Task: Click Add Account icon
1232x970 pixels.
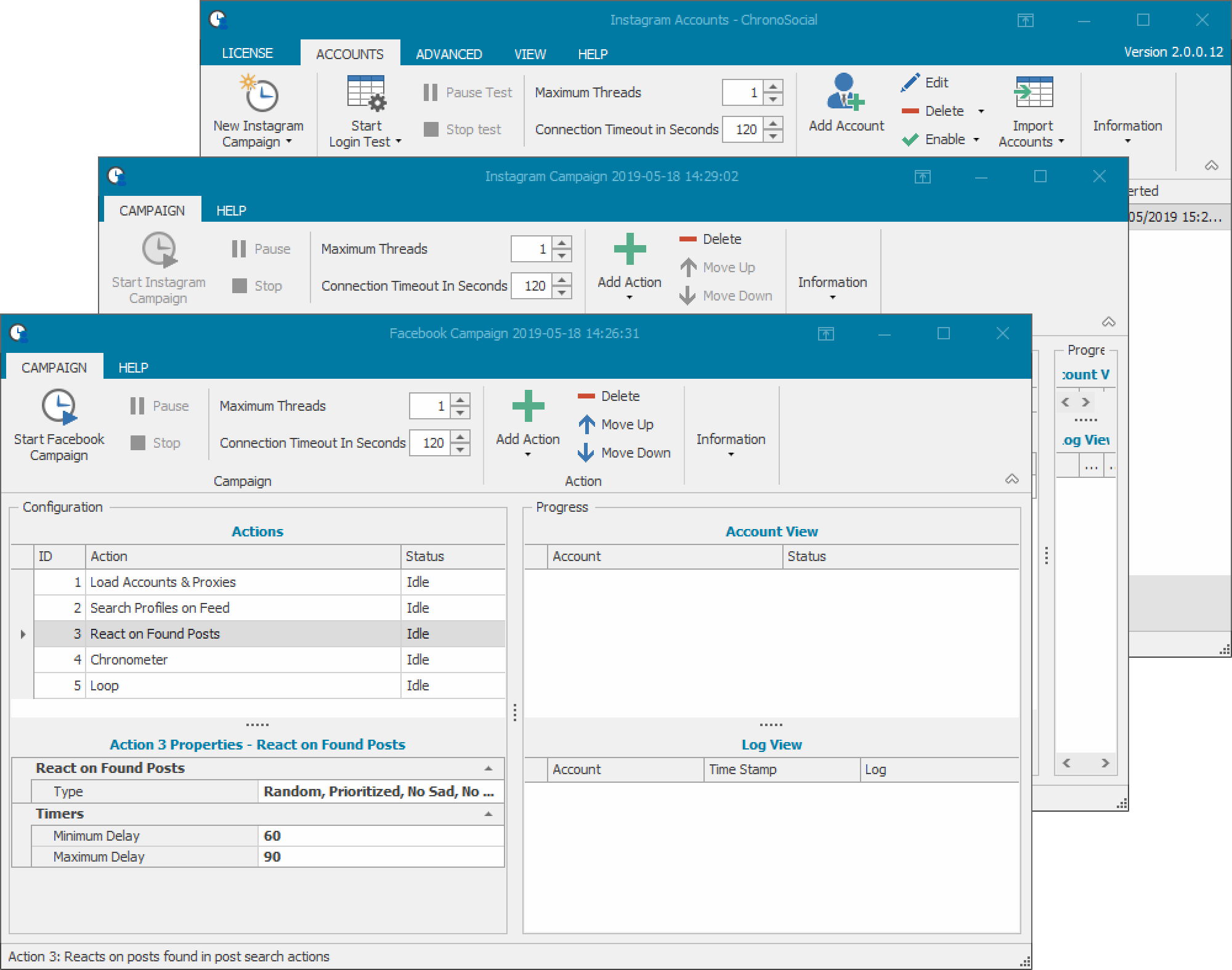Action: pos(845,92)
